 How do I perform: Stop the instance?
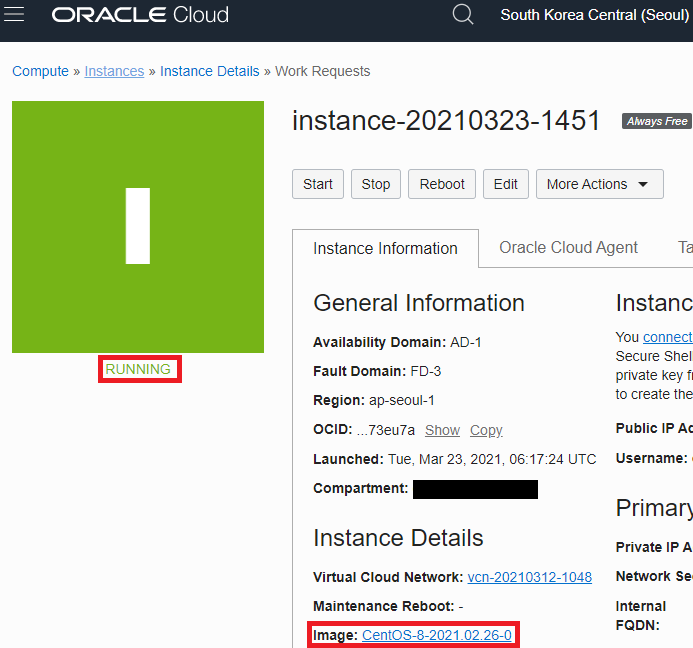pos(376,184)
